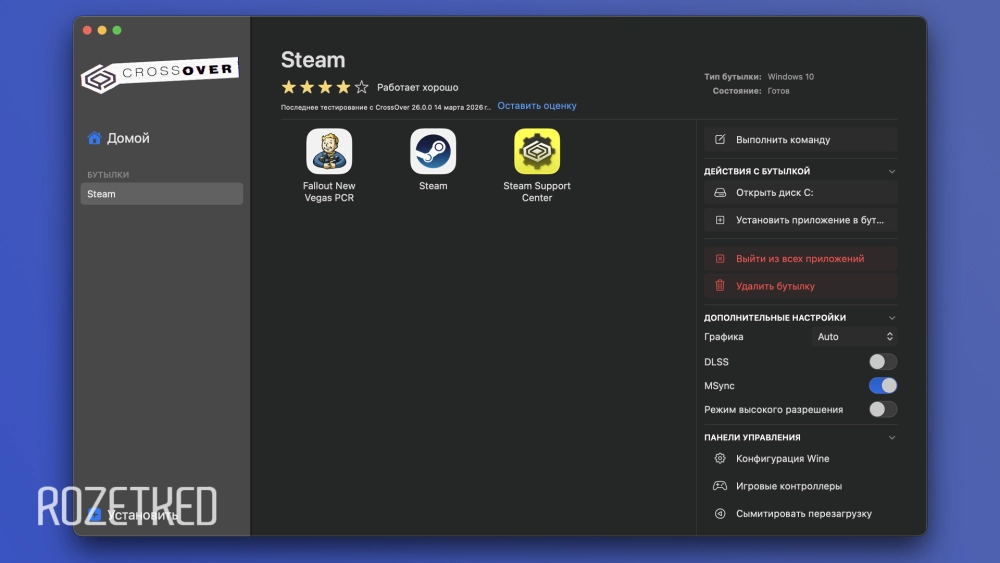Open the Fallout New Vegas PCR icon
This screenshot has width=1000, height=563.
pyautogui.click(x=329, y=152)
